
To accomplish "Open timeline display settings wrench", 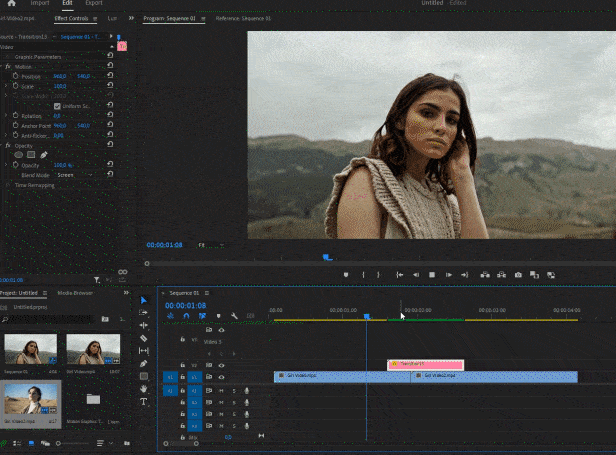I will (233, 316).
